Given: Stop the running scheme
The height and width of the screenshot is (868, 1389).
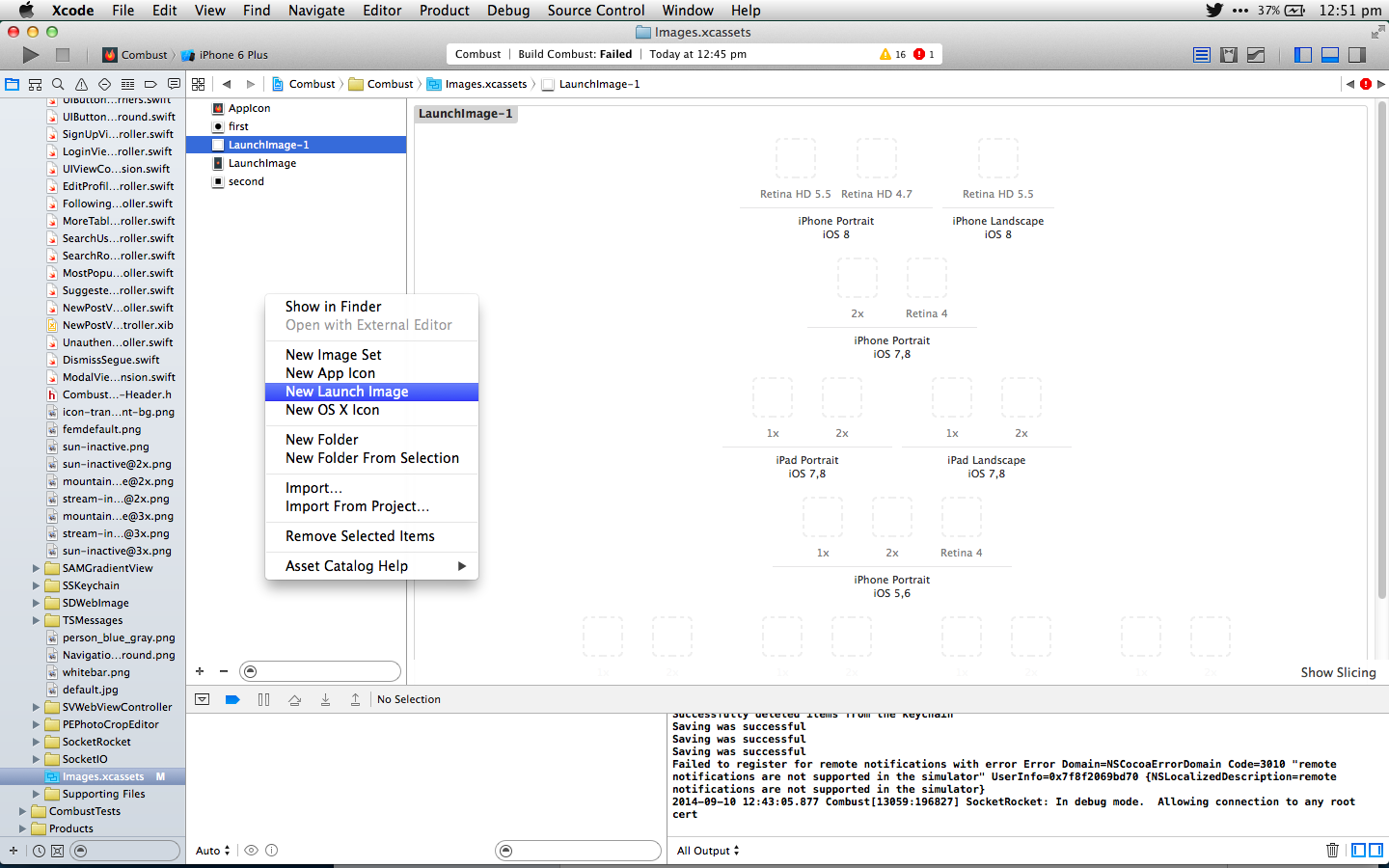Looking at the screenshot, I should pyautogui.click(x=63, y=55).
